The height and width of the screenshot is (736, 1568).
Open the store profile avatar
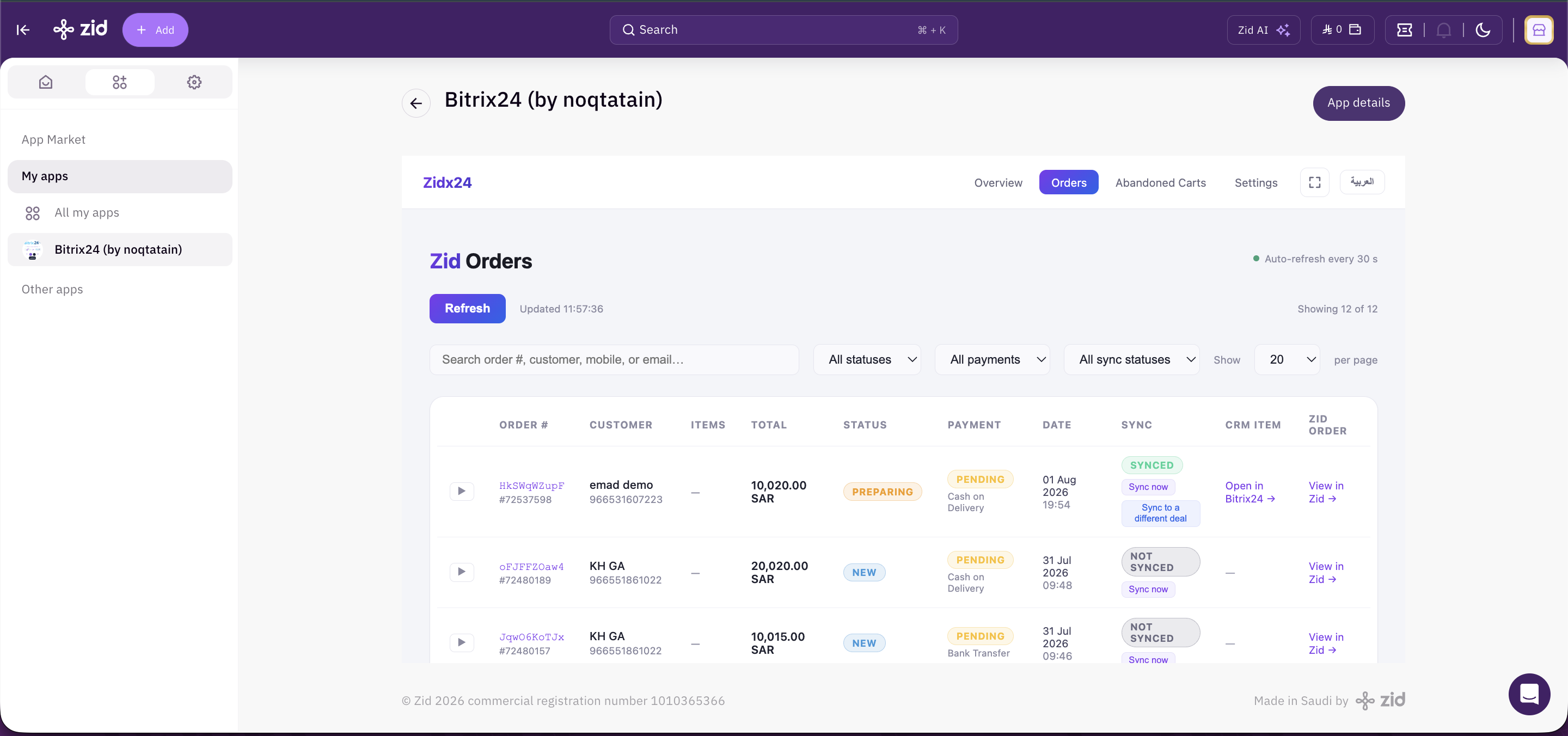(x=1539, y=30)
